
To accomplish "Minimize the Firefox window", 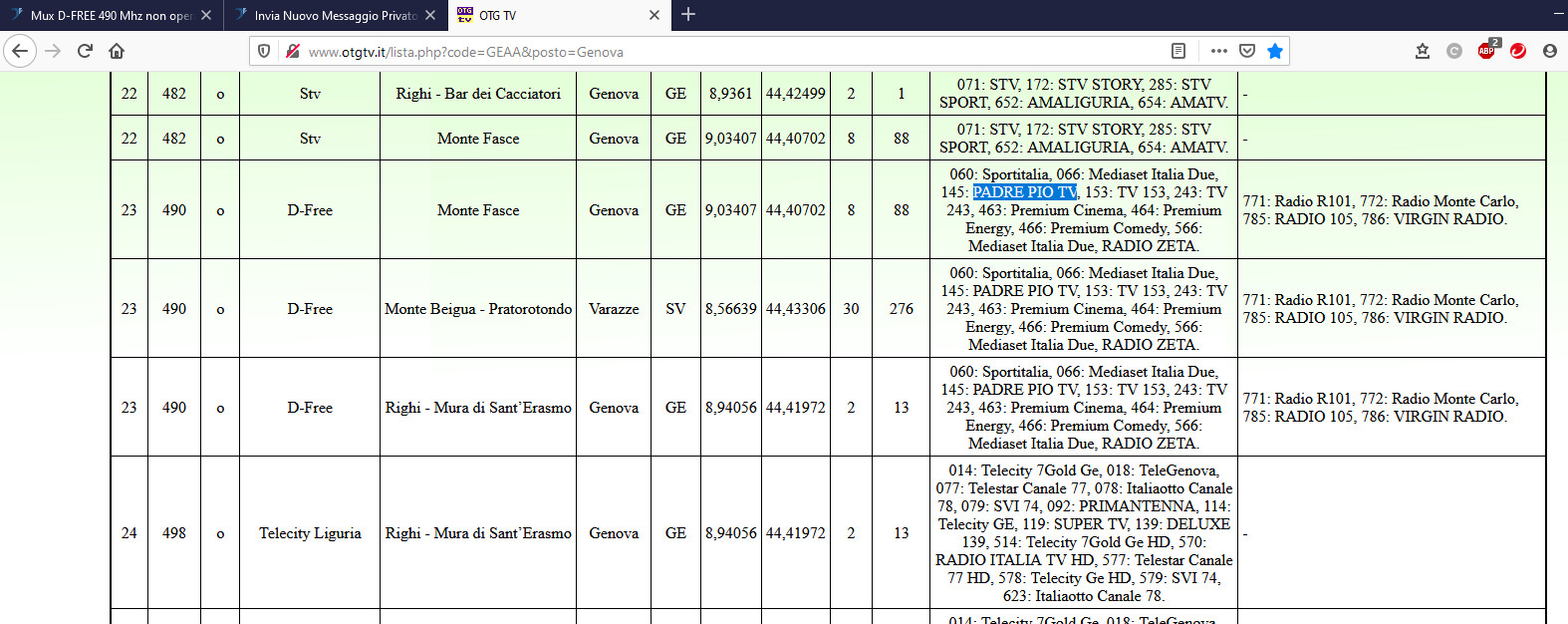I will pyautogui.click(x=1557, y=14).
